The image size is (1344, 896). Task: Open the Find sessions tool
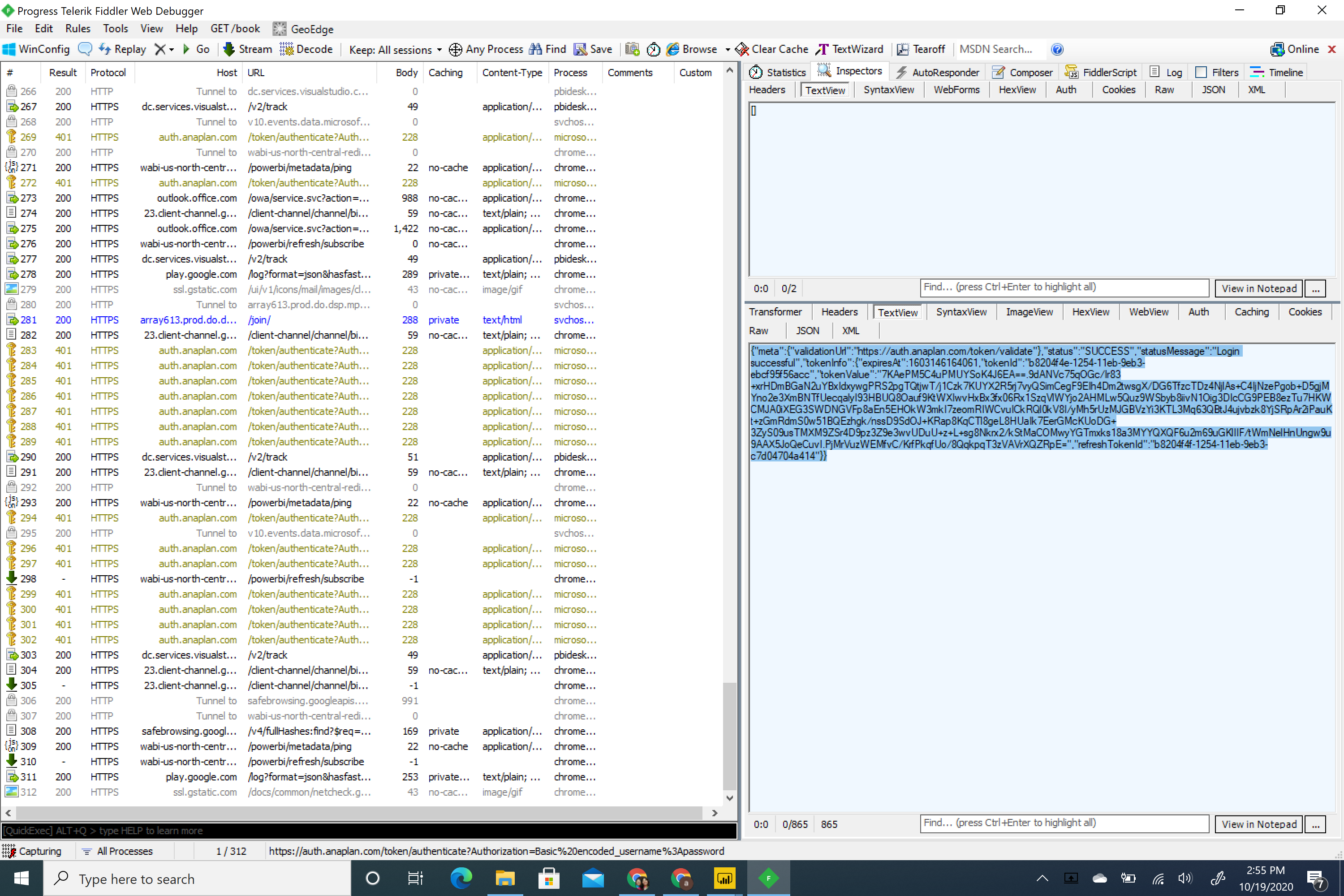point(547,49)
